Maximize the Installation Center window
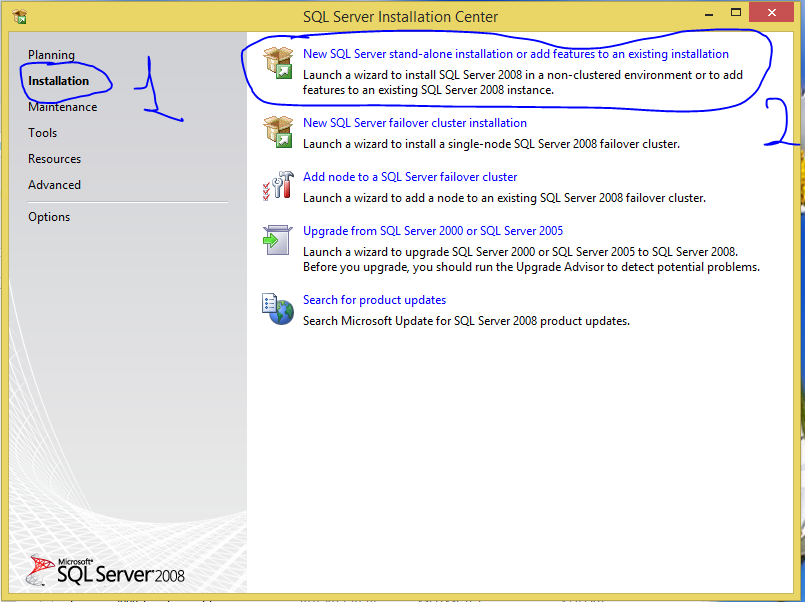The height and width of the screenshot is (602, 805). (736, 13)
